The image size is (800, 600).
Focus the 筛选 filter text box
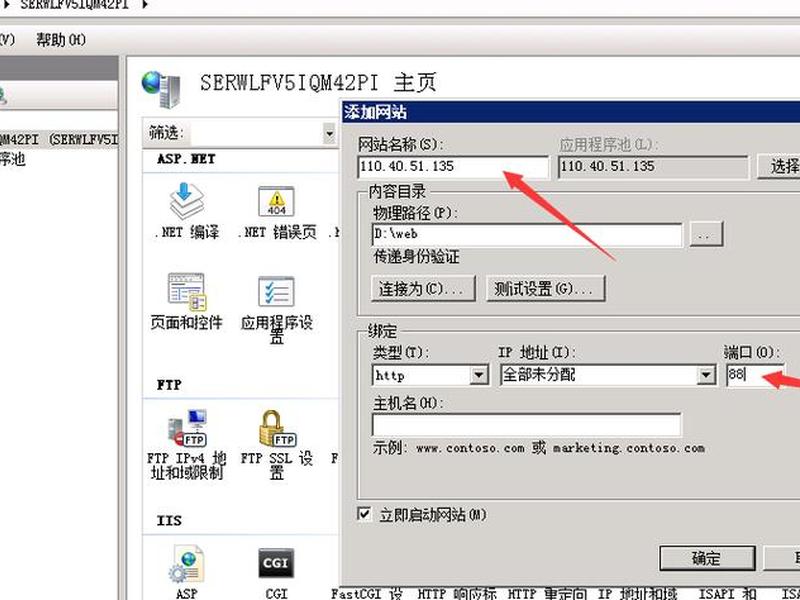click(257, 135)
